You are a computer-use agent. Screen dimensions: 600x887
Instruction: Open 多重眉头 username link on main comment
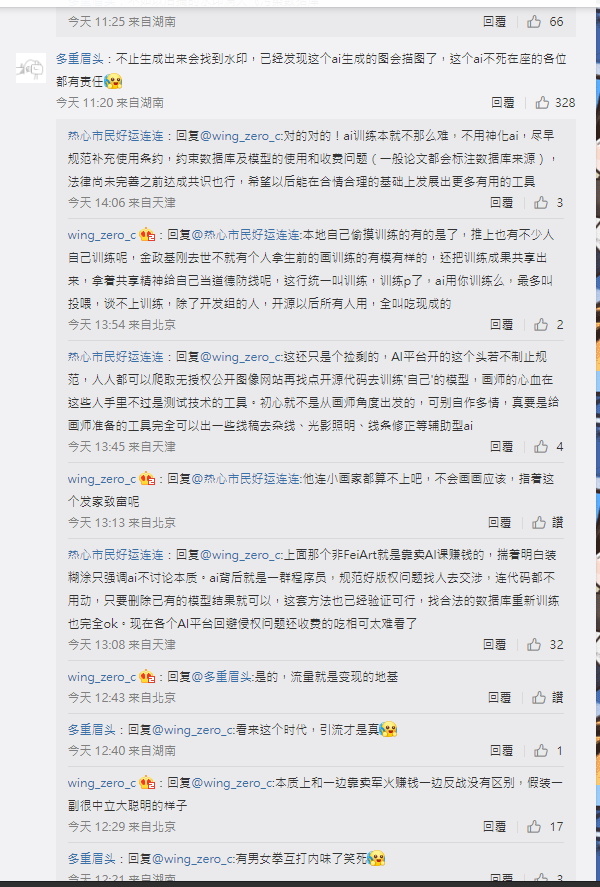(80, 59)
